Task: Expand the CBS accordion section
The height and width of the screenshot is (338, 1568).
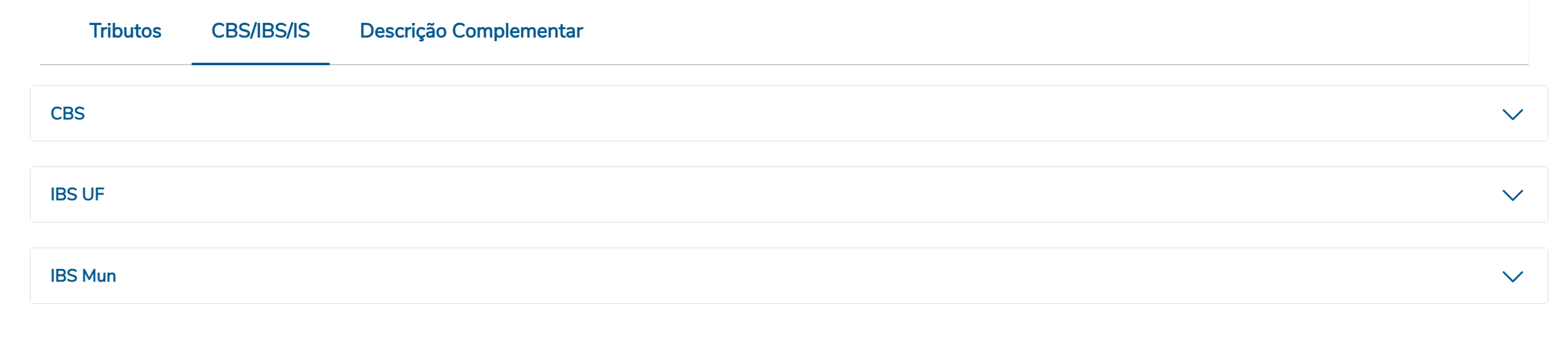Action: point(788,114)
